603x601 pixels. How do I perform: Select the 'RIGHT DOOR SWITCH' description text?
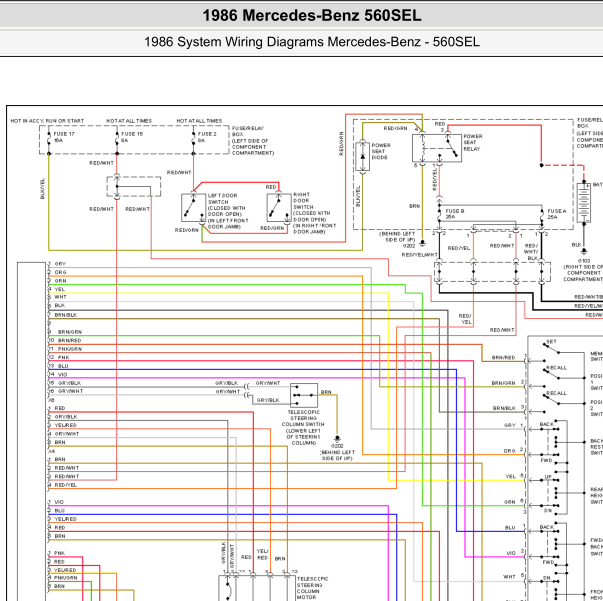click(314, 213)
